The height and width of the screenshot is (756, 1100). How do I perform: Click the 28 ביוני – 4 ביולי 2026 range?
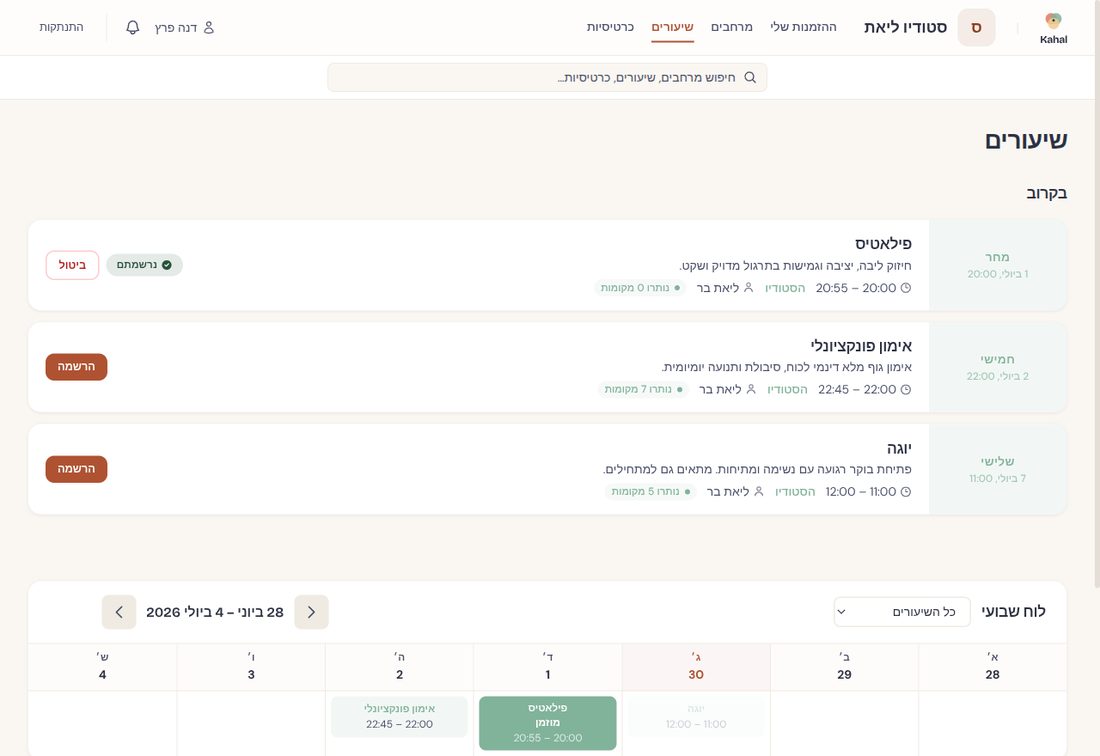(215, 612)
